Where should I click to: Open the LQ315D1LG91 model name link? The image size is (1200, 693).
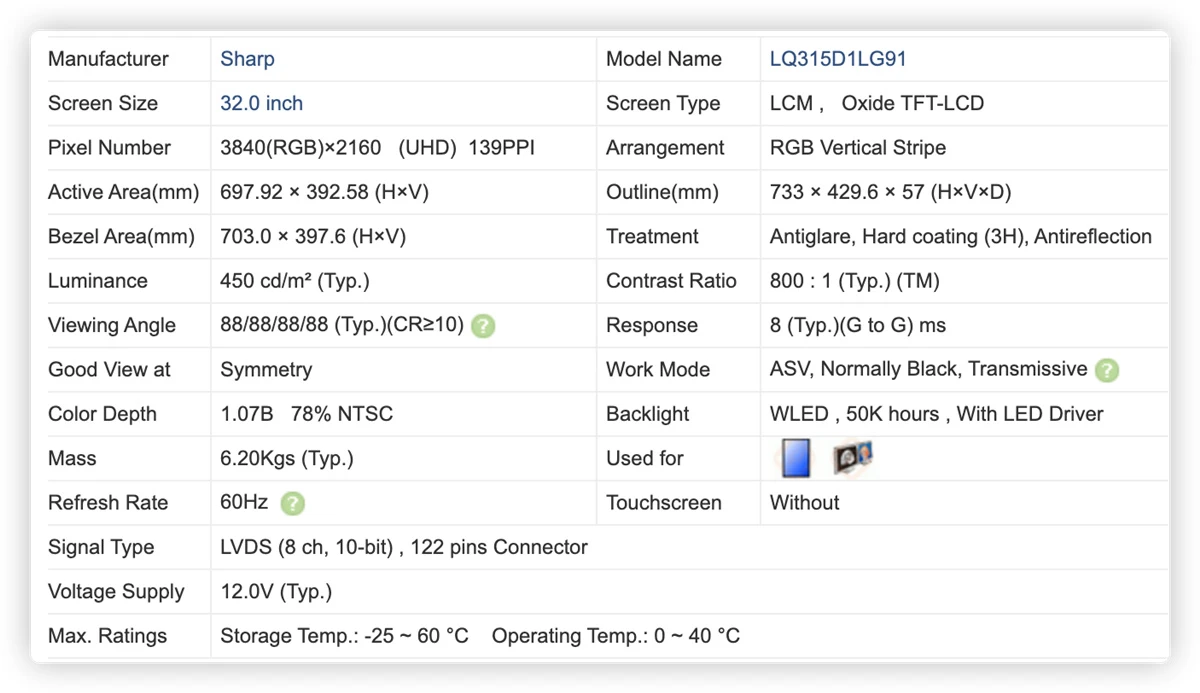838,59
